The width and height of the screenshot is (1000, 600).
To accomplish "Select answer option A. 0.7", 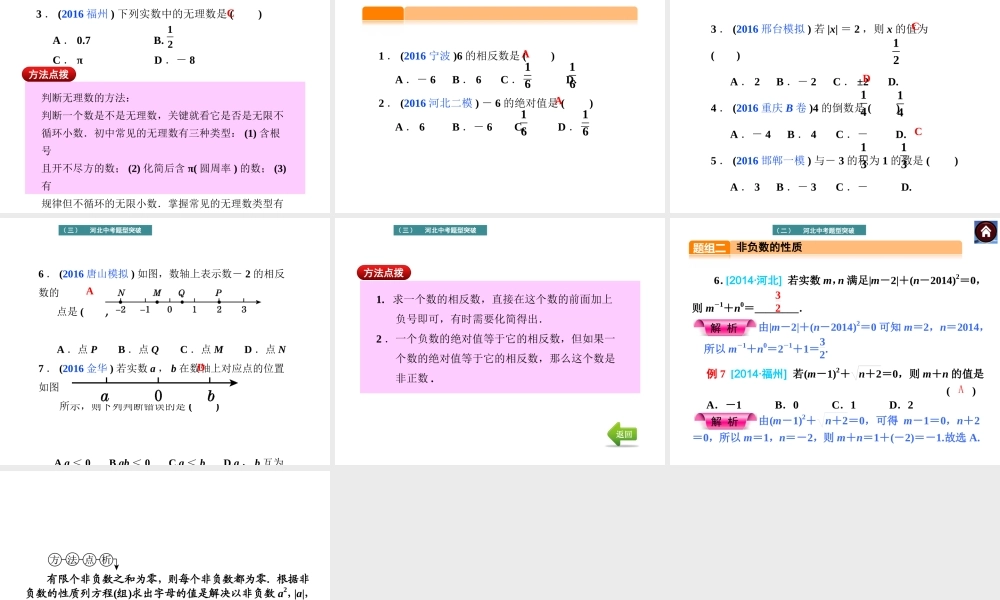I will click(71, 41).
